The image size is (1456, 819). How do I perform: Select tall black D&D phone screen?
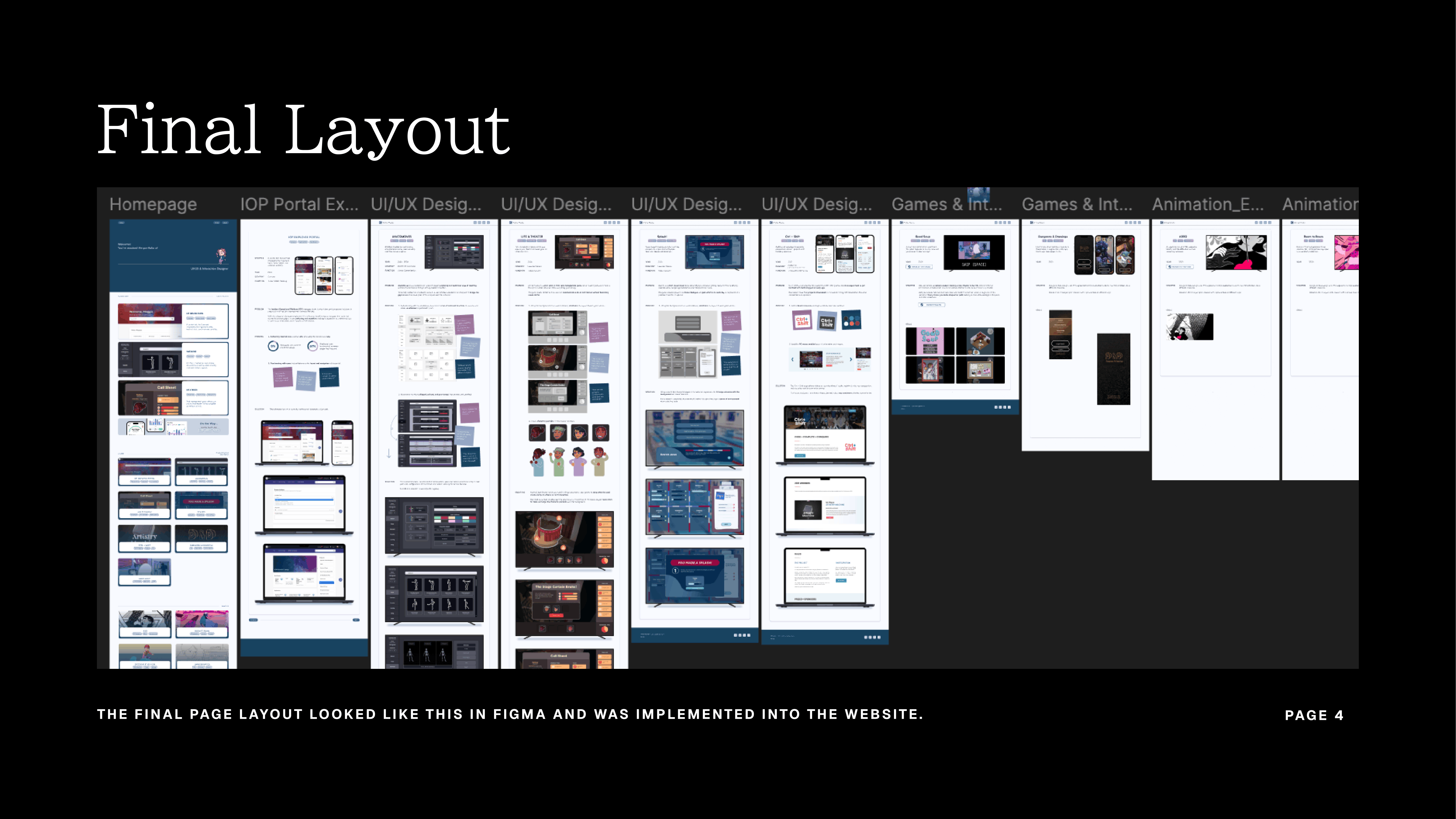(x=1113, y=369)
